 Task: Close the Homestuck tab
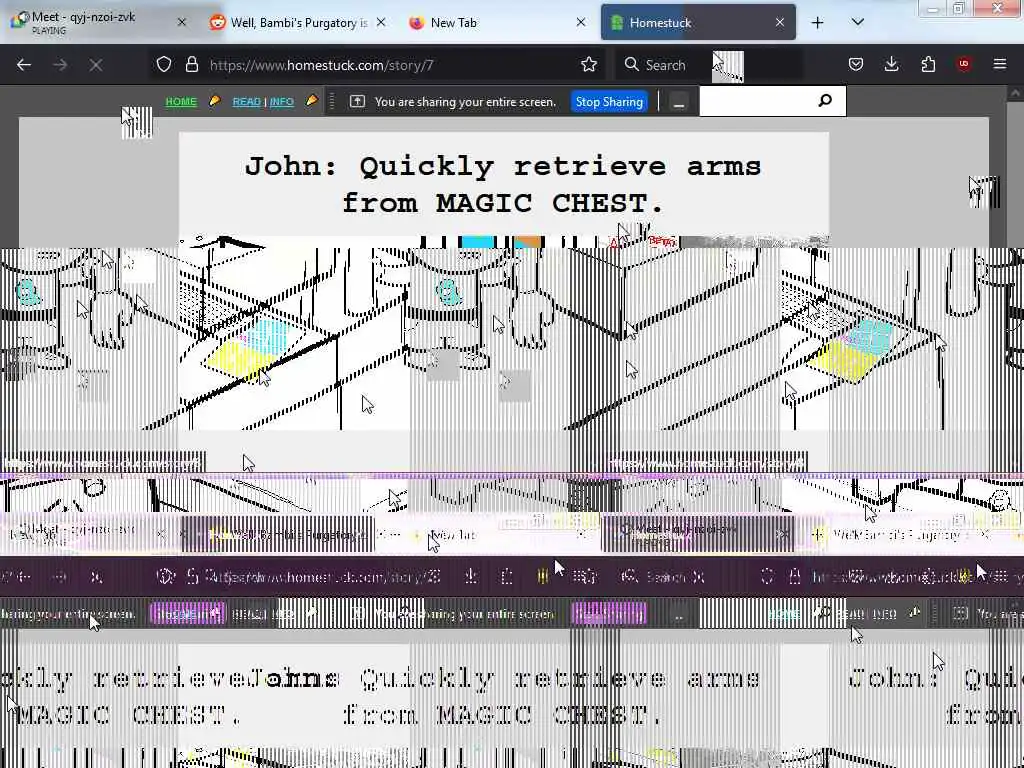point(780,22)
